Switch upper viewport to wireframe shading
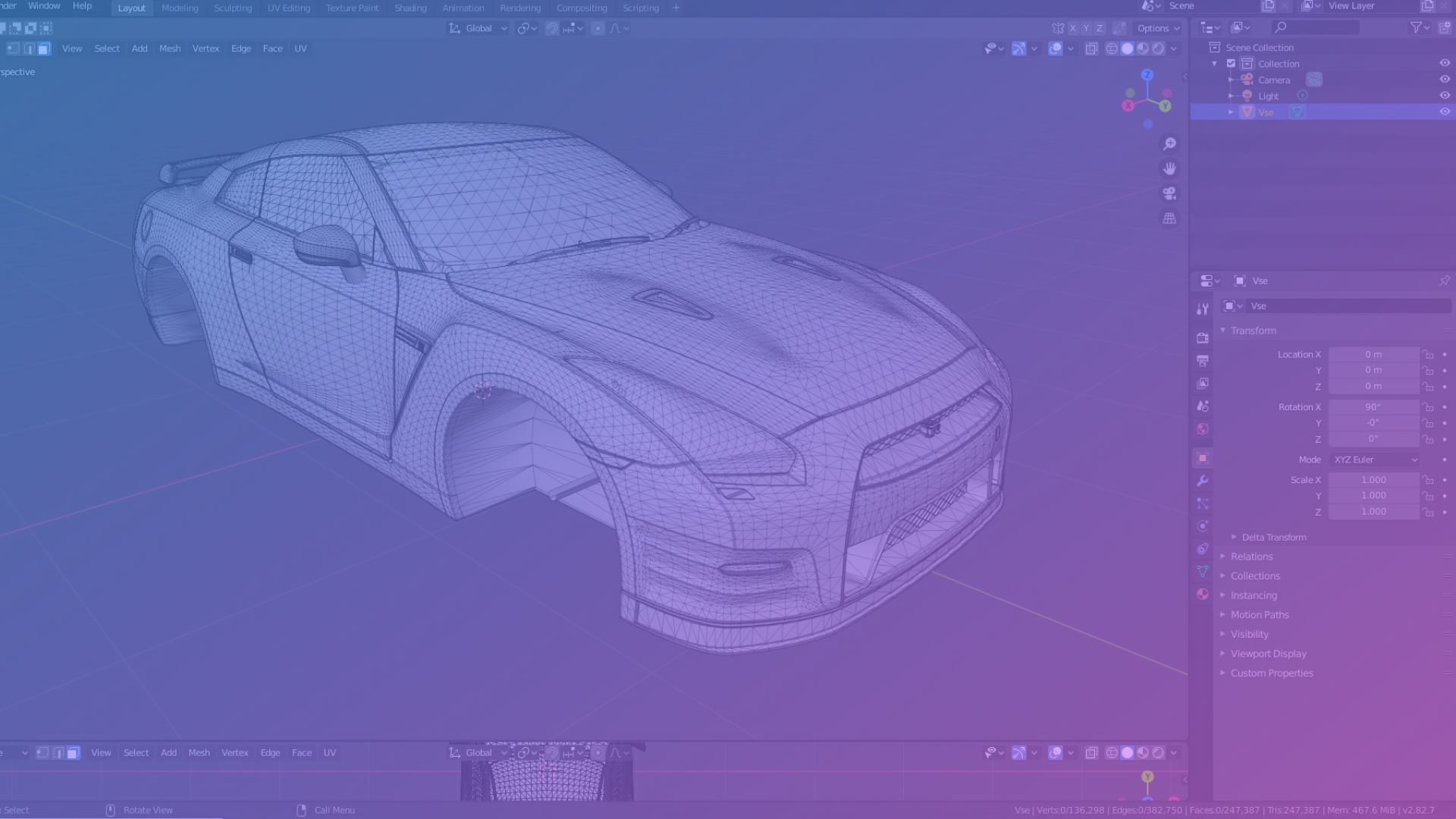Image resolution: width=1456 pixels, height=819 pixels. 1112,49
